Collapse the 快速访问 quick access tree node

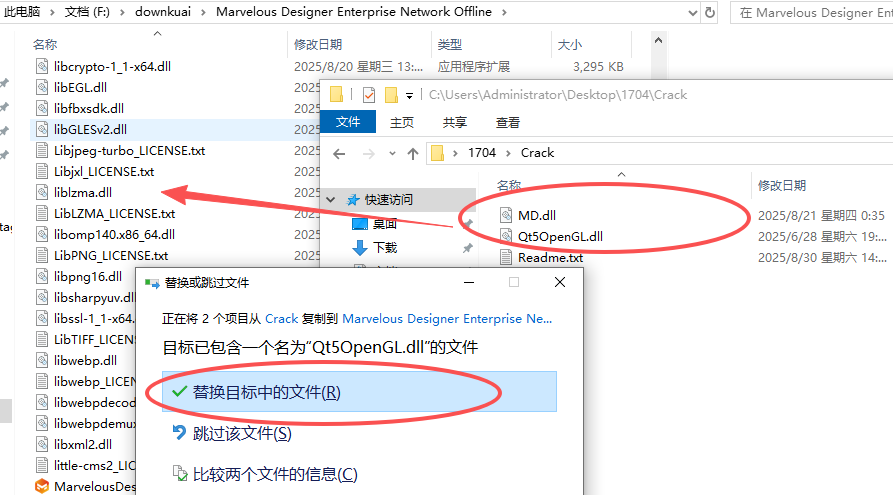[331, 200]
